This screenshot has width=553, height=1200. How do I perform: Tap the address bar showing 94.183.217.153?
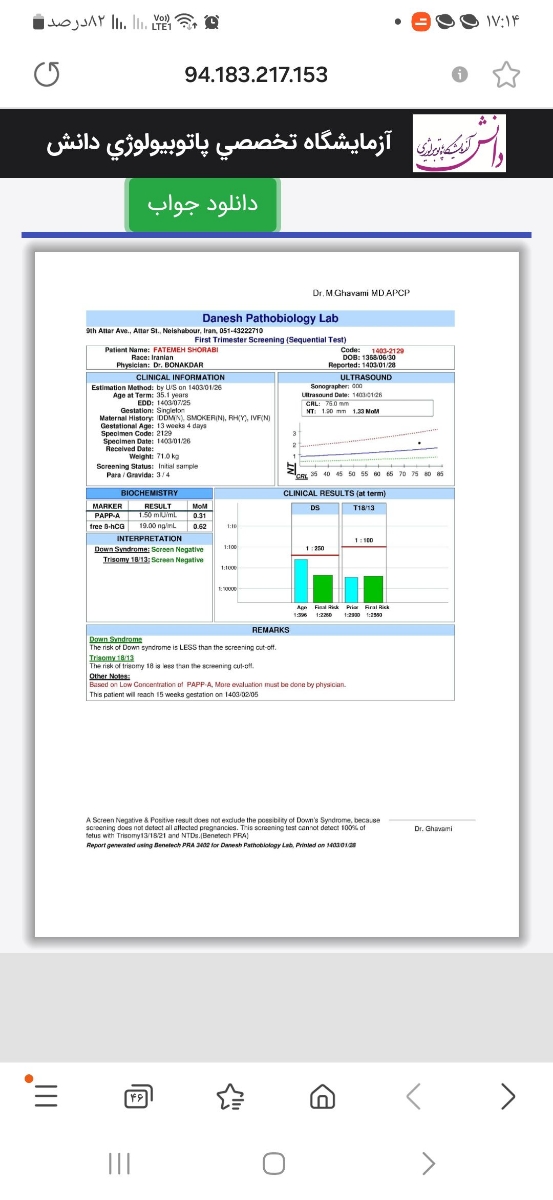[256, 75]
